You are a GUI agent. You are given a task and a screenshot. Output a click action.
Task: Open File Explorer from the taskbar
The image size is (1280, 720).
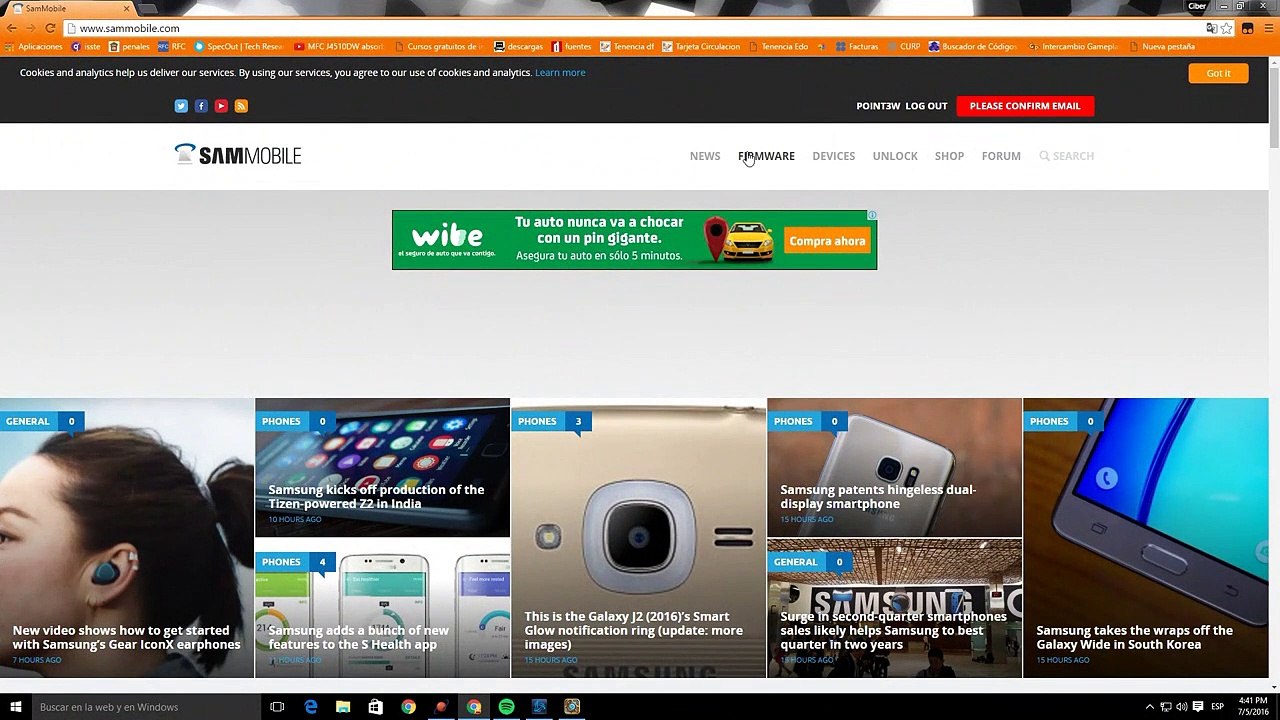pyautogui.click(x=343, y=707)
